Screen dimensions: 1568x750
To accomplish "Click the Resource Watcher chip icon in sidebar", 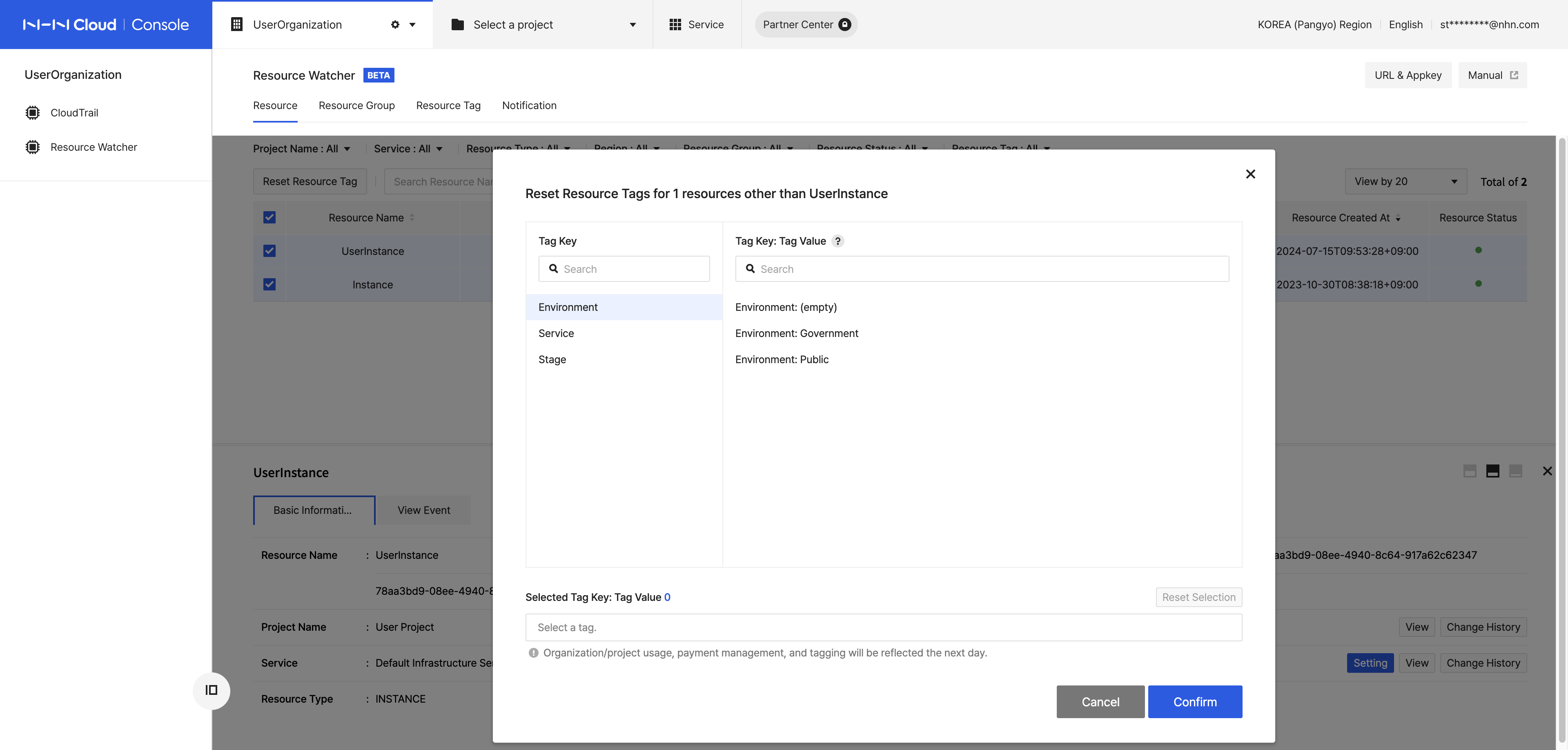I will (x=33, y=147).
